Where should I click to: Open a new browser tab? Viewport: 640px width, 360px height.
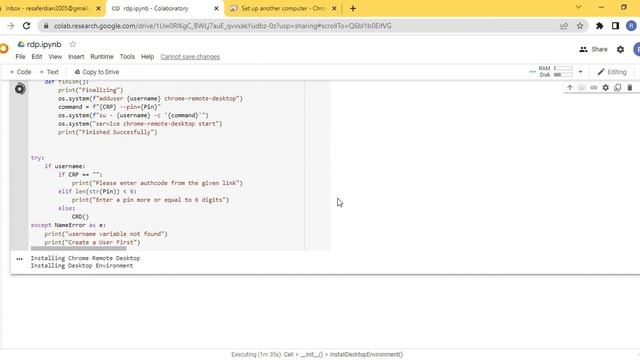click(353, 8)
